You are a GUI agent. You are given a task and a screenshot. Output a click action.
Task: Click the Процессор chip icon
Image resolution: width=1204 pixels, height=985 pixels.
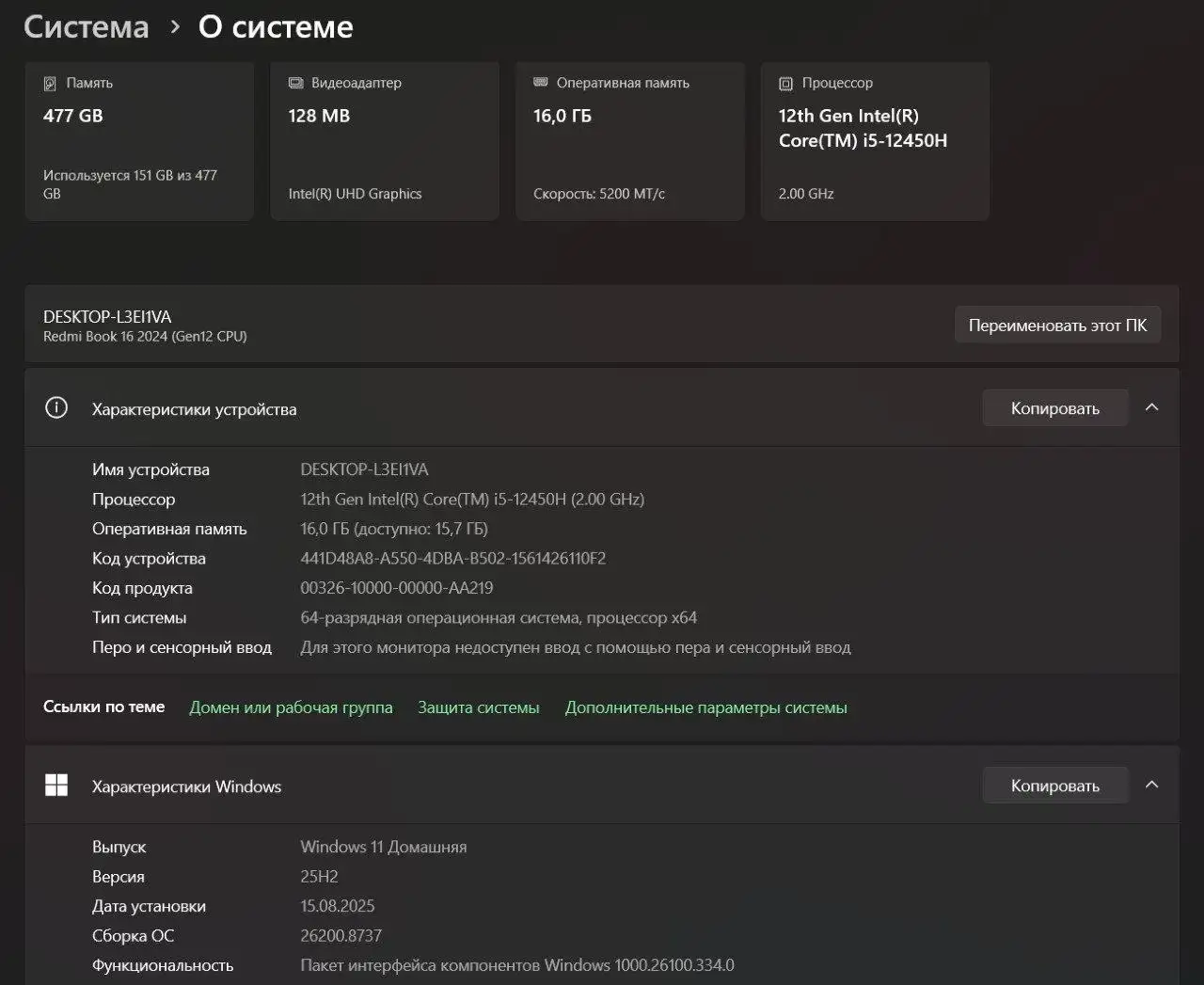(x=785, y=84)
